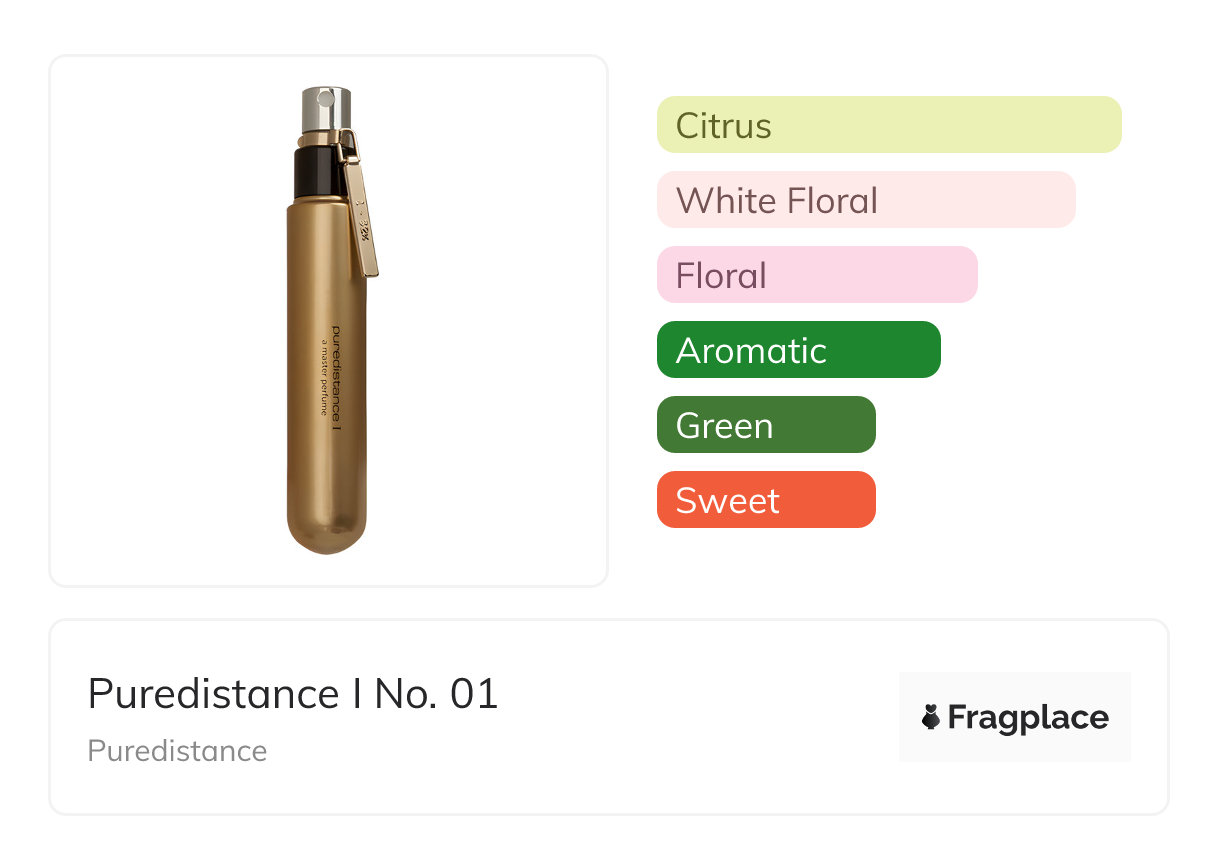Select the White Floral accord bar
The height and width of the screenshot is (864, 1218).
[x=865, y=200]
